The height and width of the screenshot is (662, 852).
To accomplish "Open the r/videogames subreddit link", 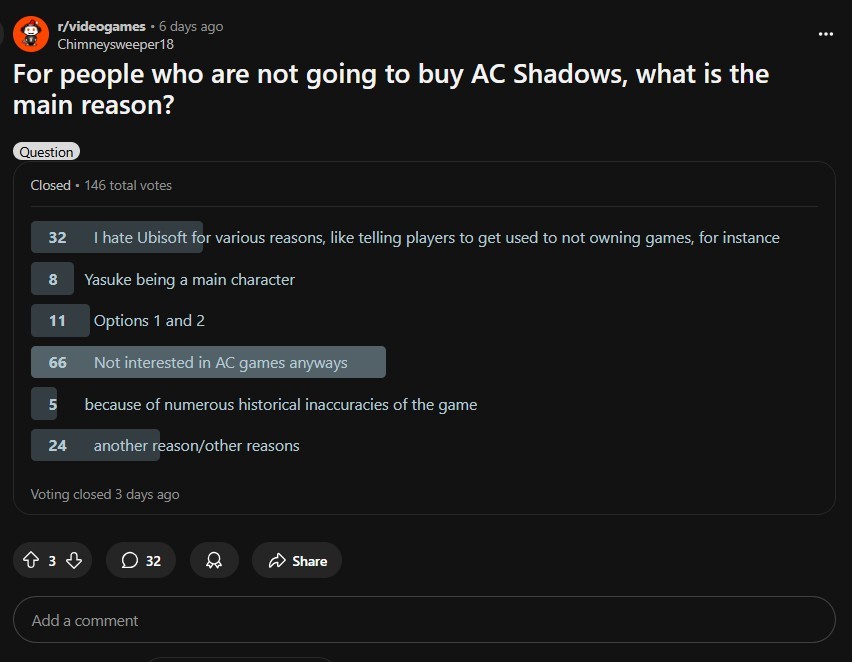I will click(x=101, y=26).
